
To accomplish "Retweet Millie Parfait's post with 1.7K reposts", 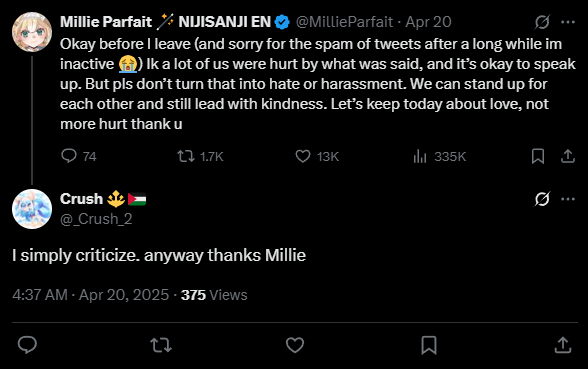I will point(186,156).
